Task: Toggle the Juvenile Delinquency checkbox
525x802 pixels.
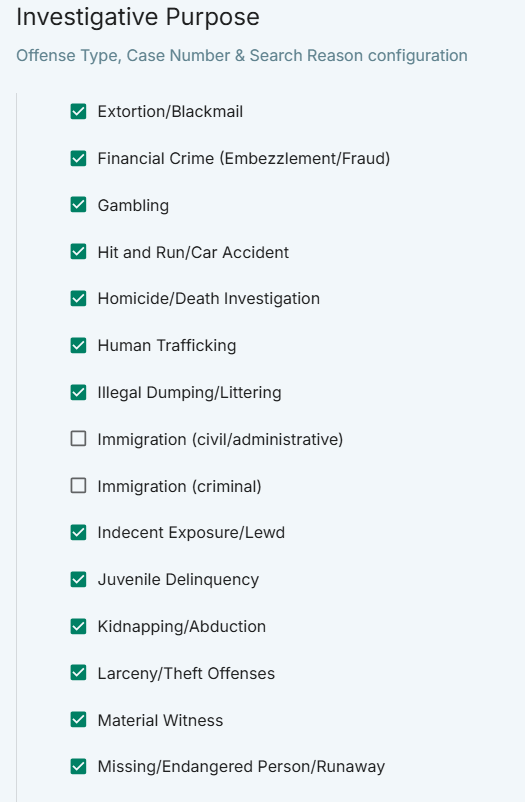Action: click(78, 580)
